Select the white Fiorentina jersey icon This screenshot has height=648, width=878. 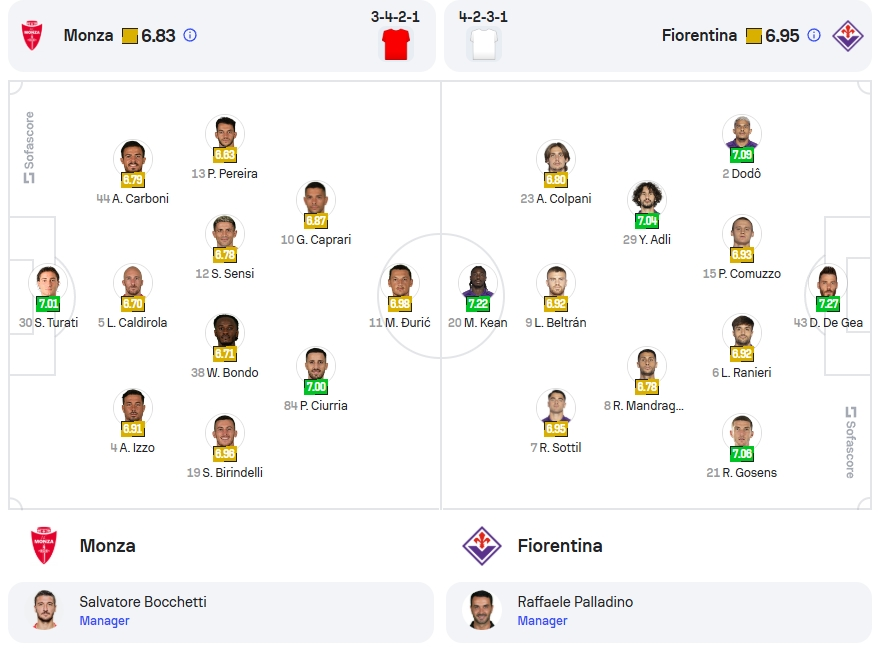pos(484,44)
